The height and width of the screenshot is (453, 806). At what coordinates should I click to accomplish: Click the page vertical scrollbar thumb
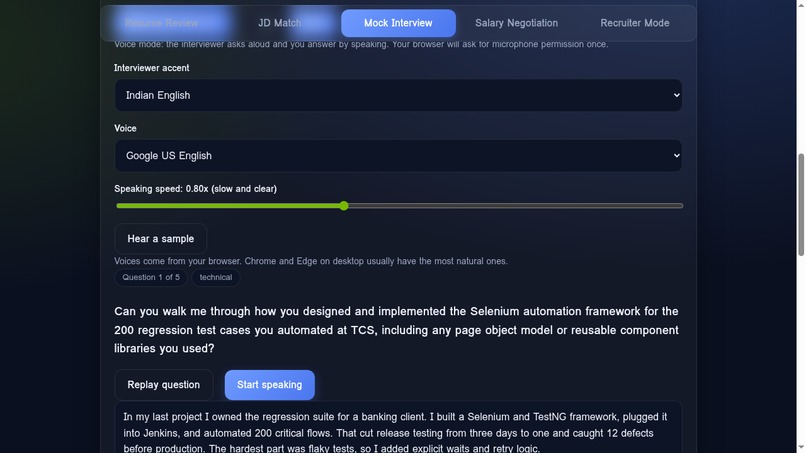click(801, 205)
